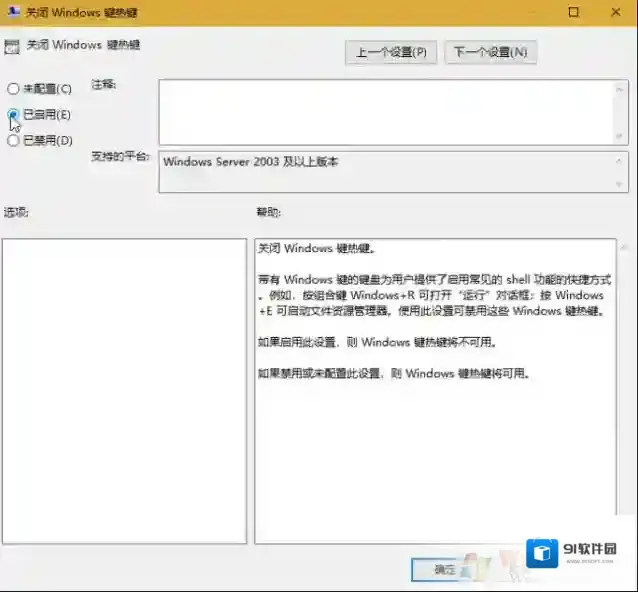This screenshot has width=638, height=592.
Task: Select the 未配置(C) radio button
Action: [x=13, y=89]
